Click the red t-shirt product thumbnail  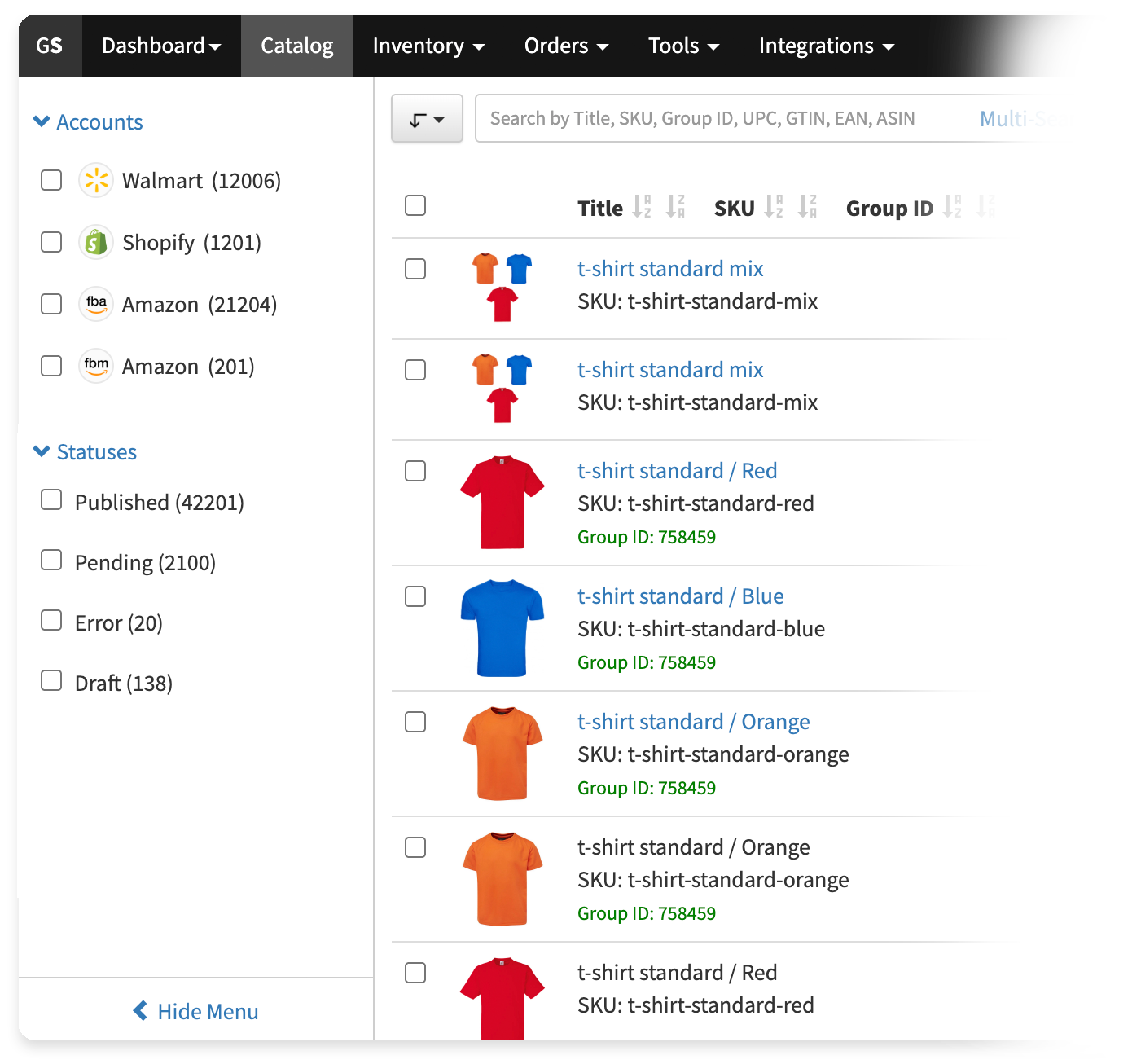[502, 502]
